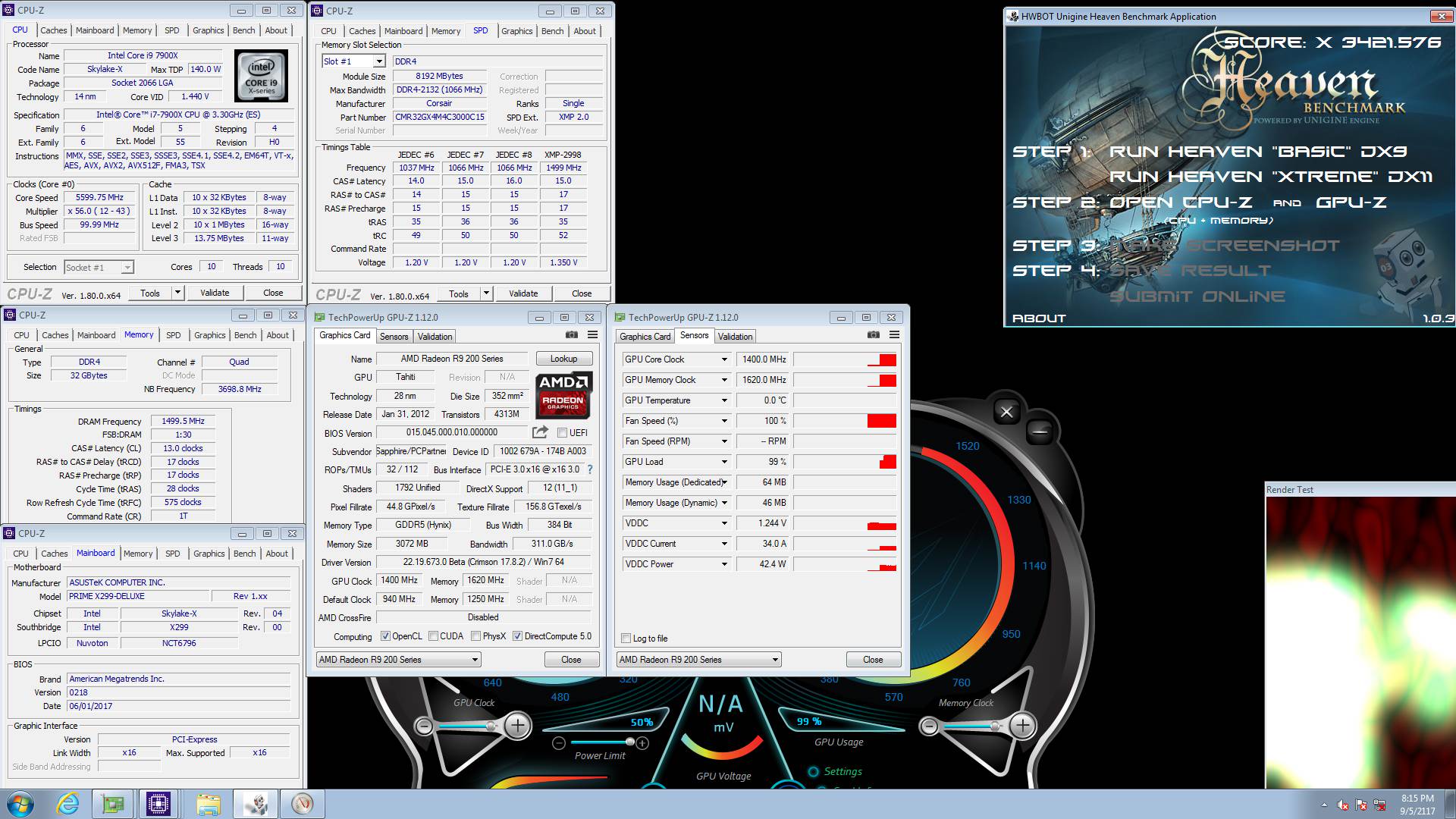Click the BIOS export share icon in GPU-Z

point(540,432)
